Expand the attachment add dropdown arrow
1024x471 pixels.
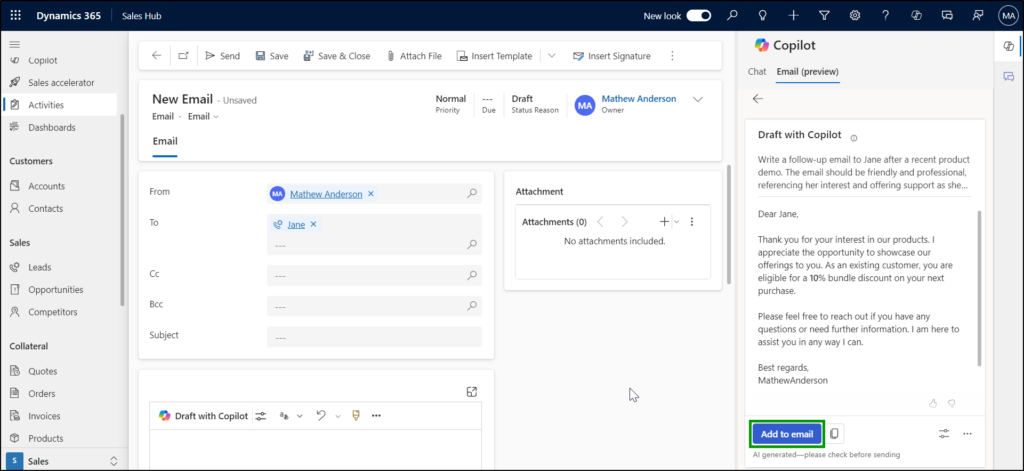tap(677, 221)
